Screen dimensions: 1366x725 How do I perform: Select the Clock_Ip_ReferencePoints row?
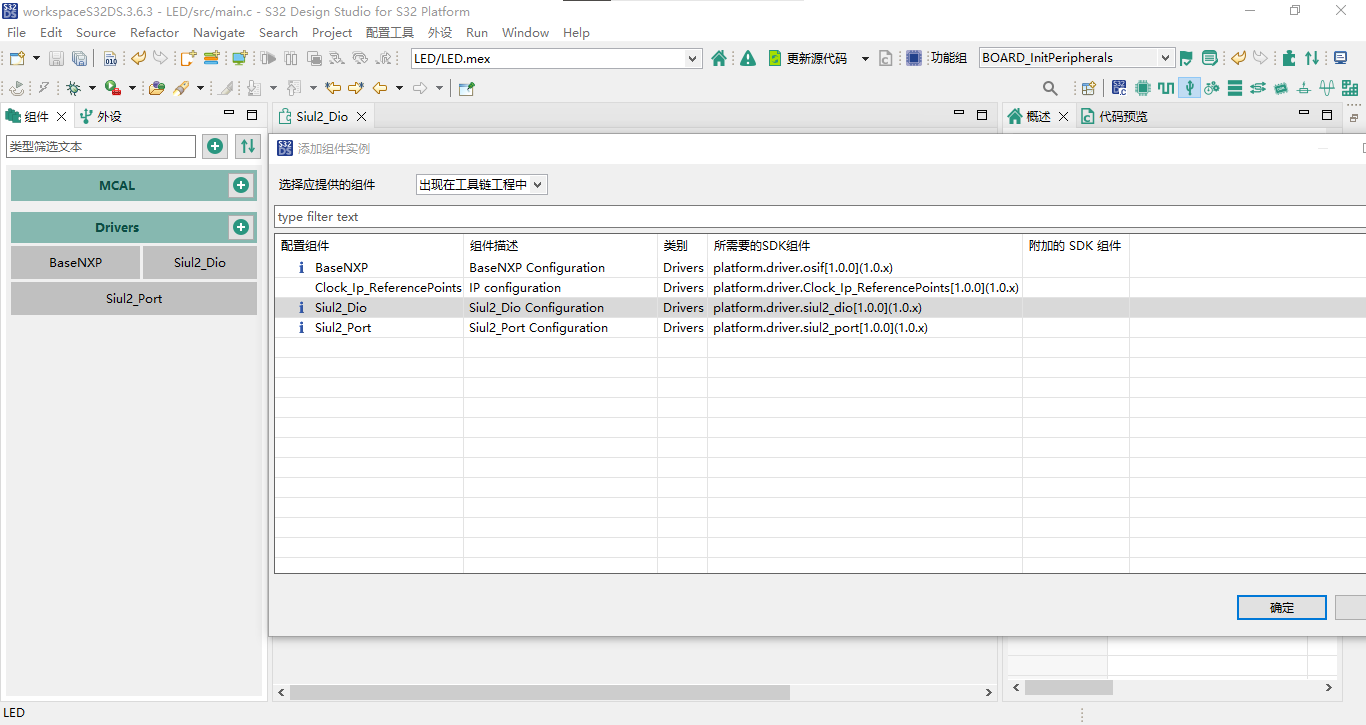pos(820,288)
